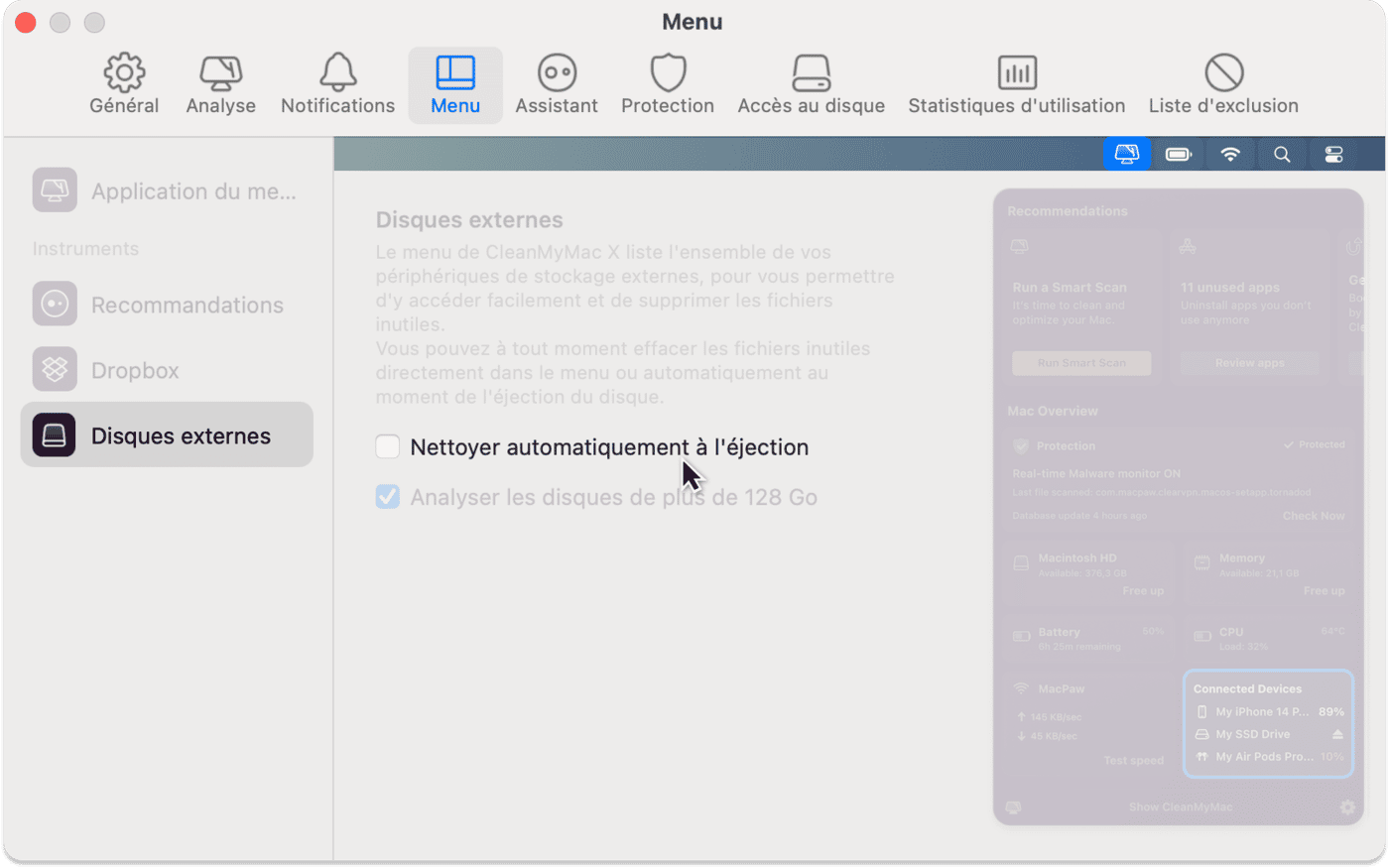Click the Run a Smart Scan card title

[x=1070, y=288]
